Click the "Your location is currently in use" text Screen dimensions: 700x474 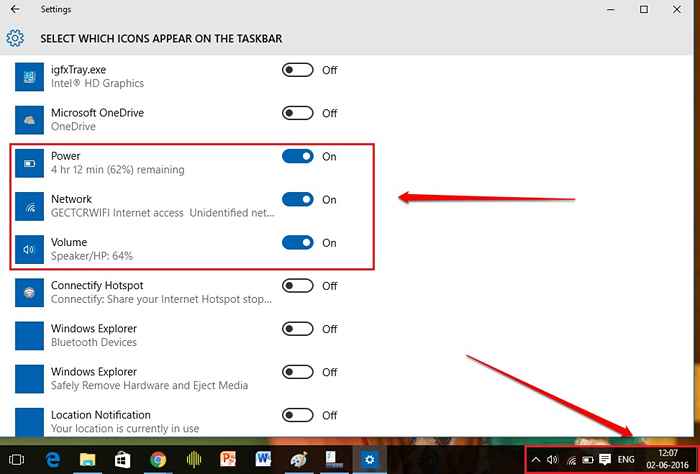125,428
